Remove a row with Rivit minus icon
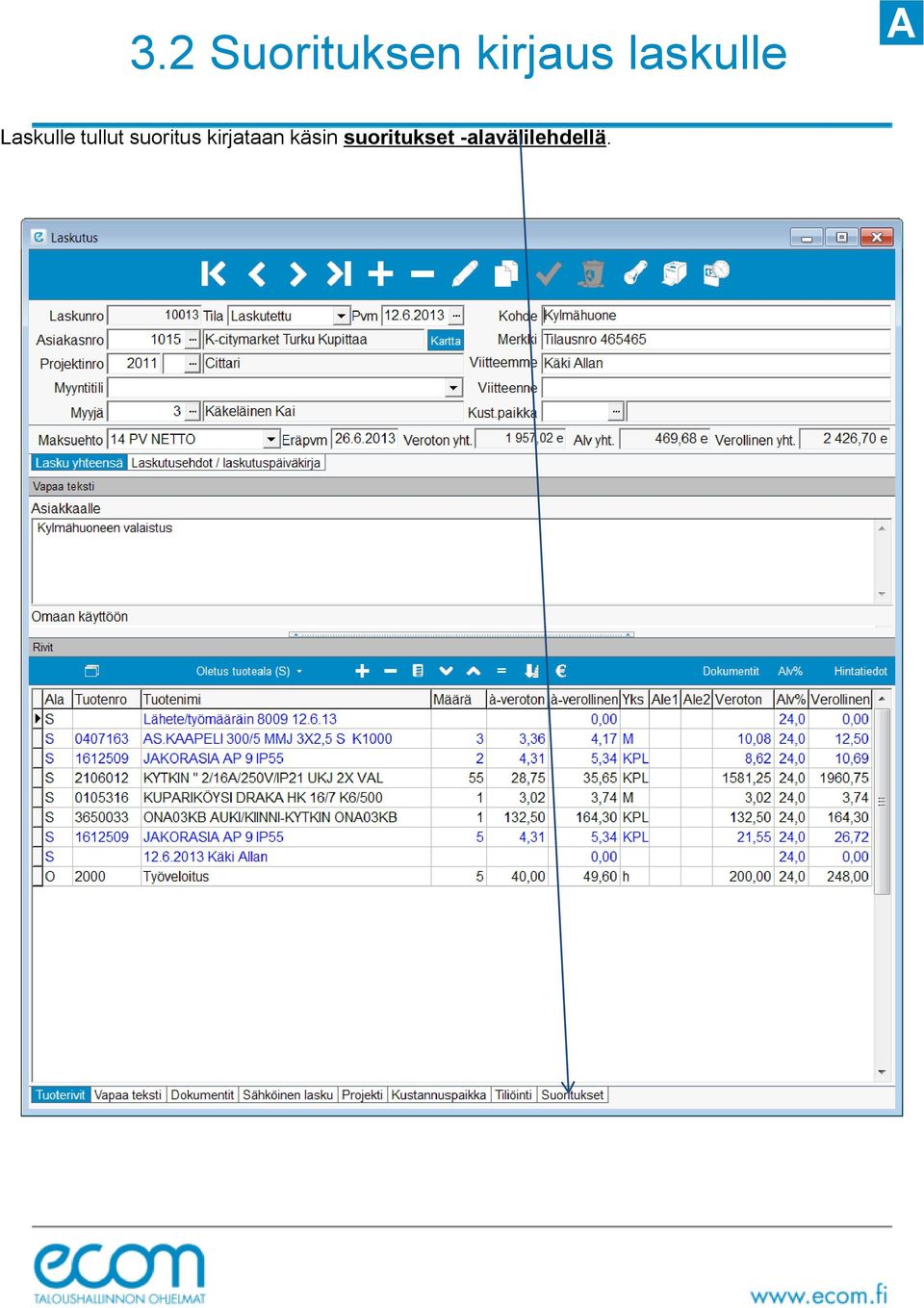The image size is (924, 1308). (x=390, y=671)
